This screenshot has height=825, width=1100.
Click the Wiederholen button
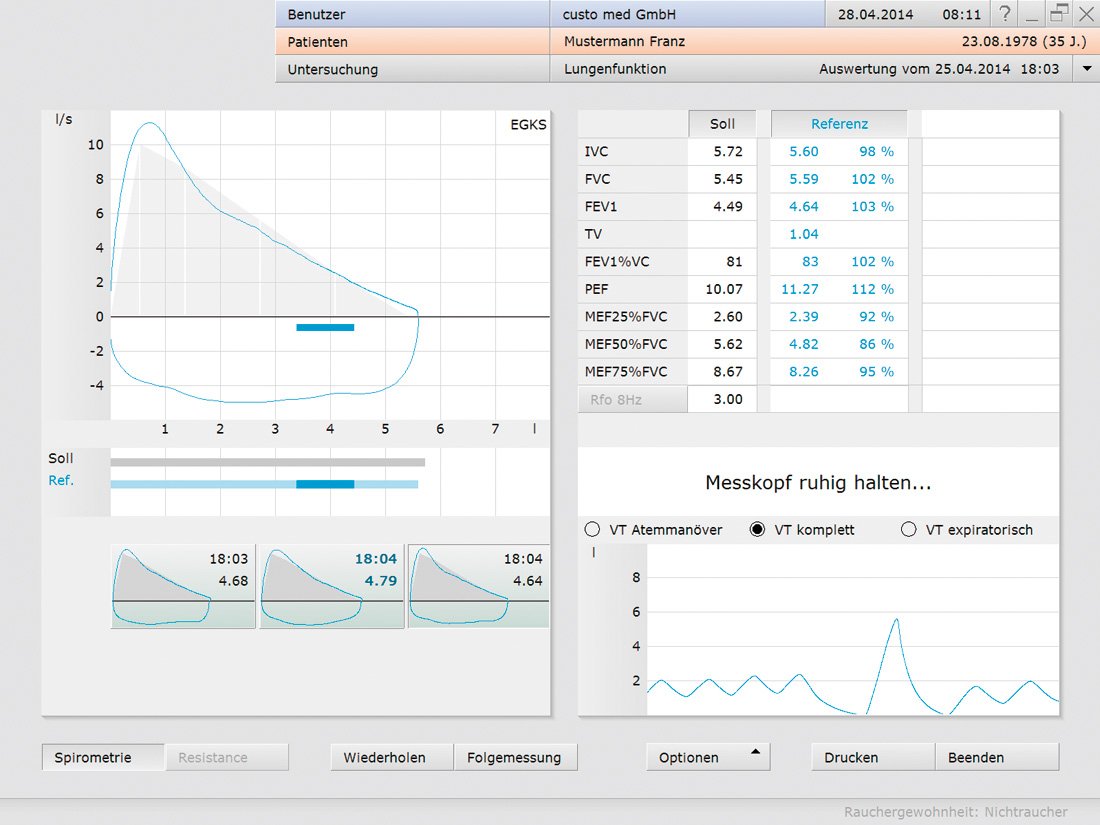point(392,757)
